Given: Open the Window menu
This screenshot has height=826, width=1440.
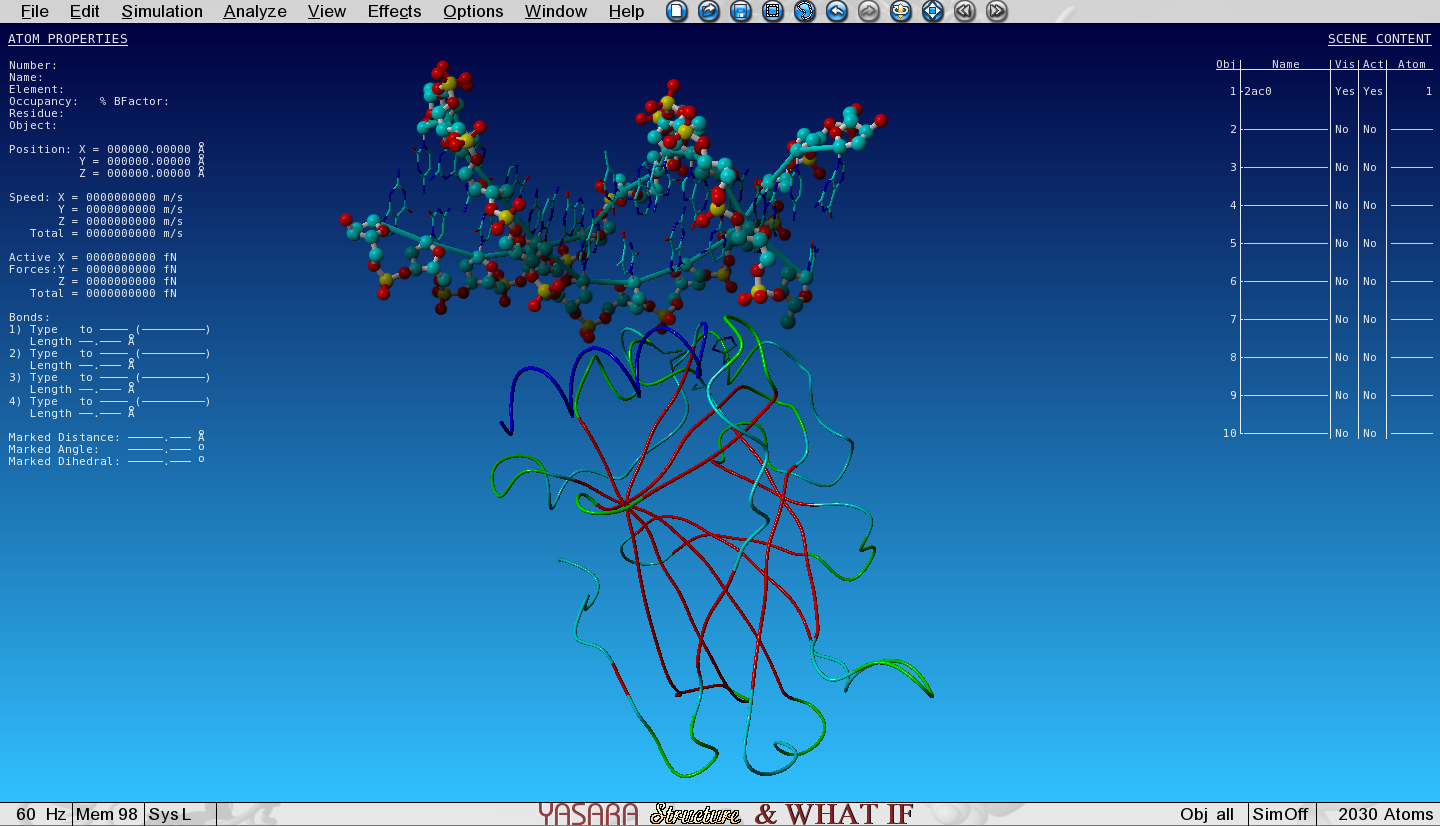Looking at the screenshot, I should click(x=556, y=12).
